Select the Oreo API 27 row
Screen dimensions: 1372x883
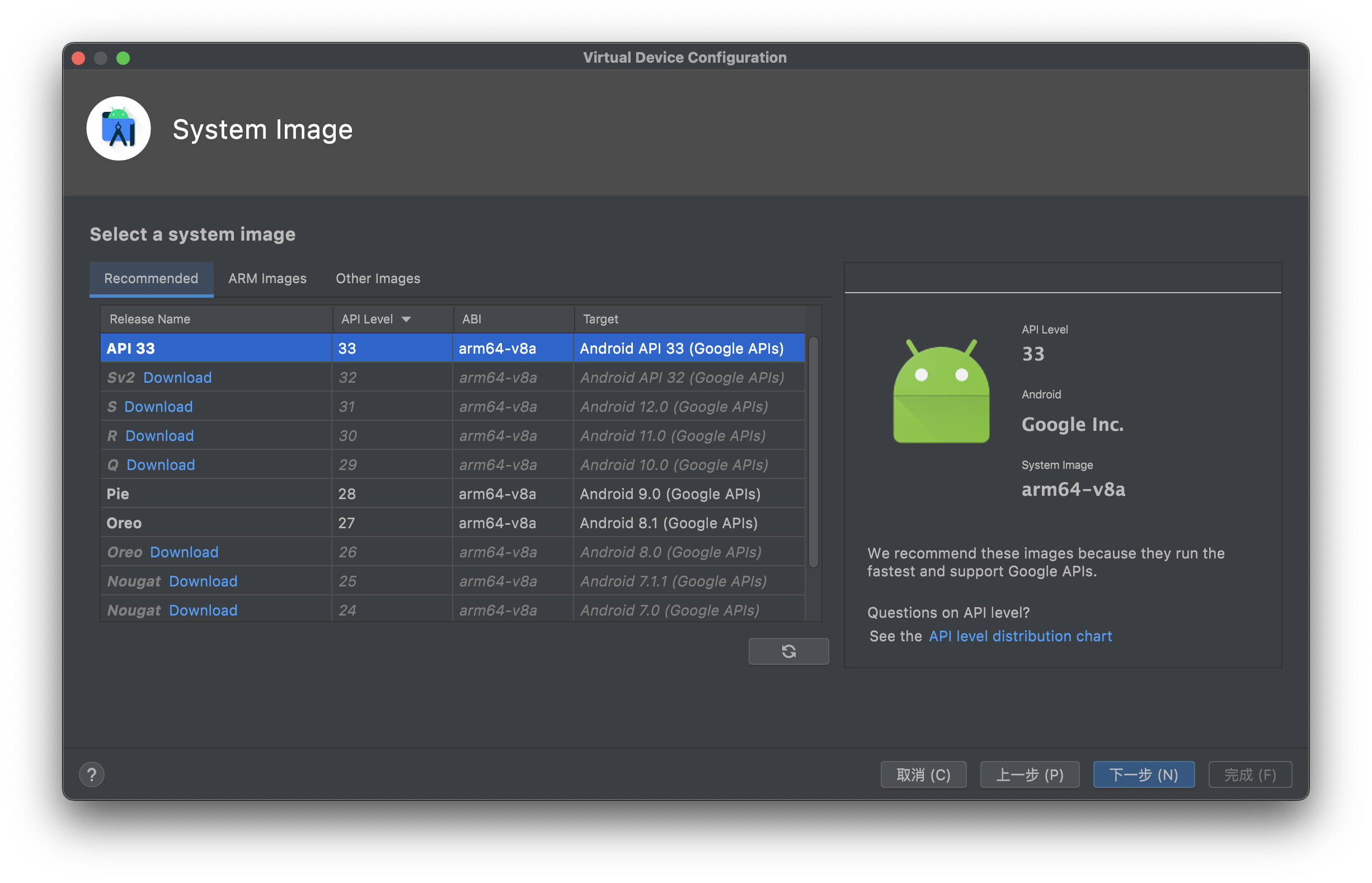click(x=452, y=523)
